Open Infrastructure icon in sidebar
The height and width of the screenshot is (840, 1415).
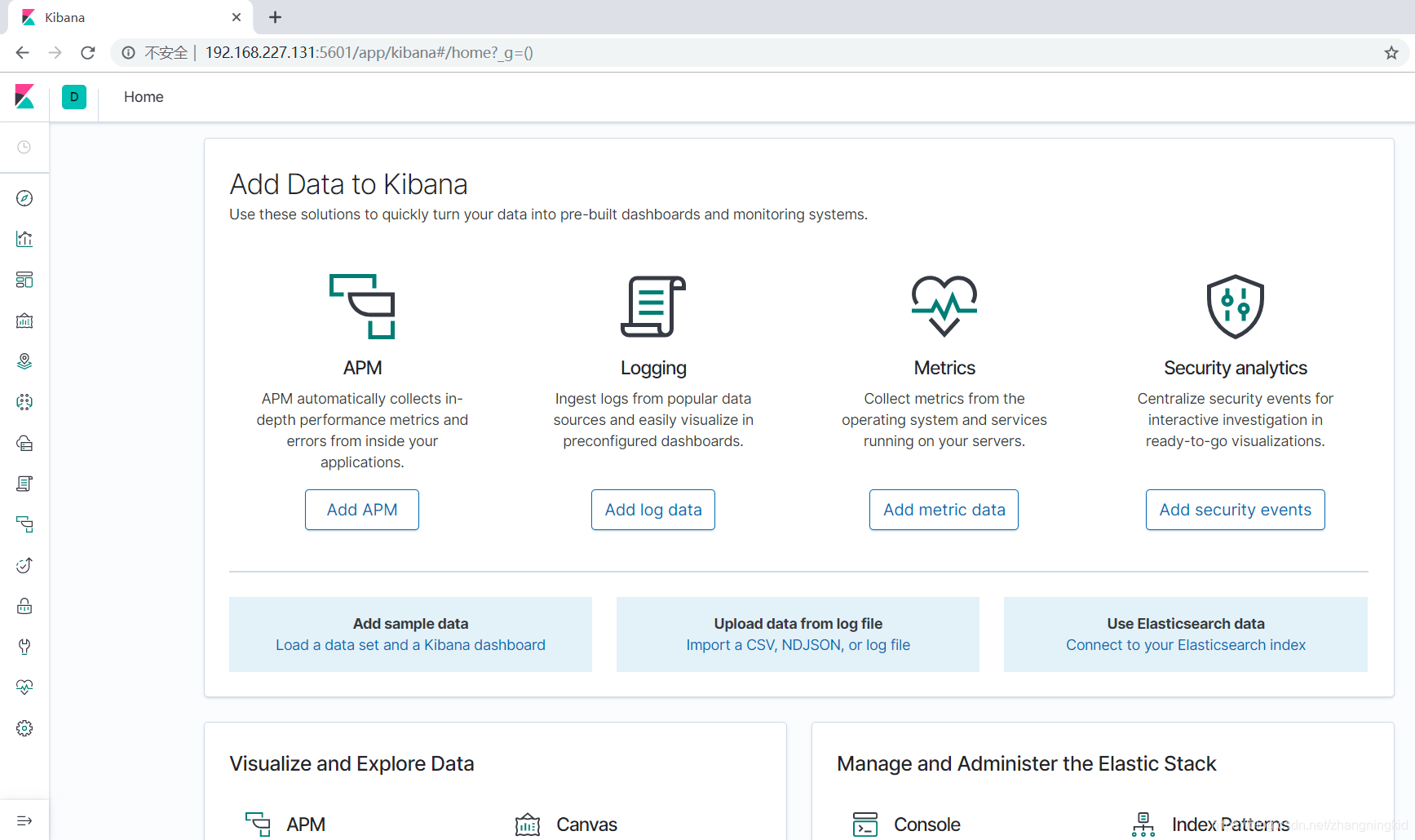(x=24, y=443)
